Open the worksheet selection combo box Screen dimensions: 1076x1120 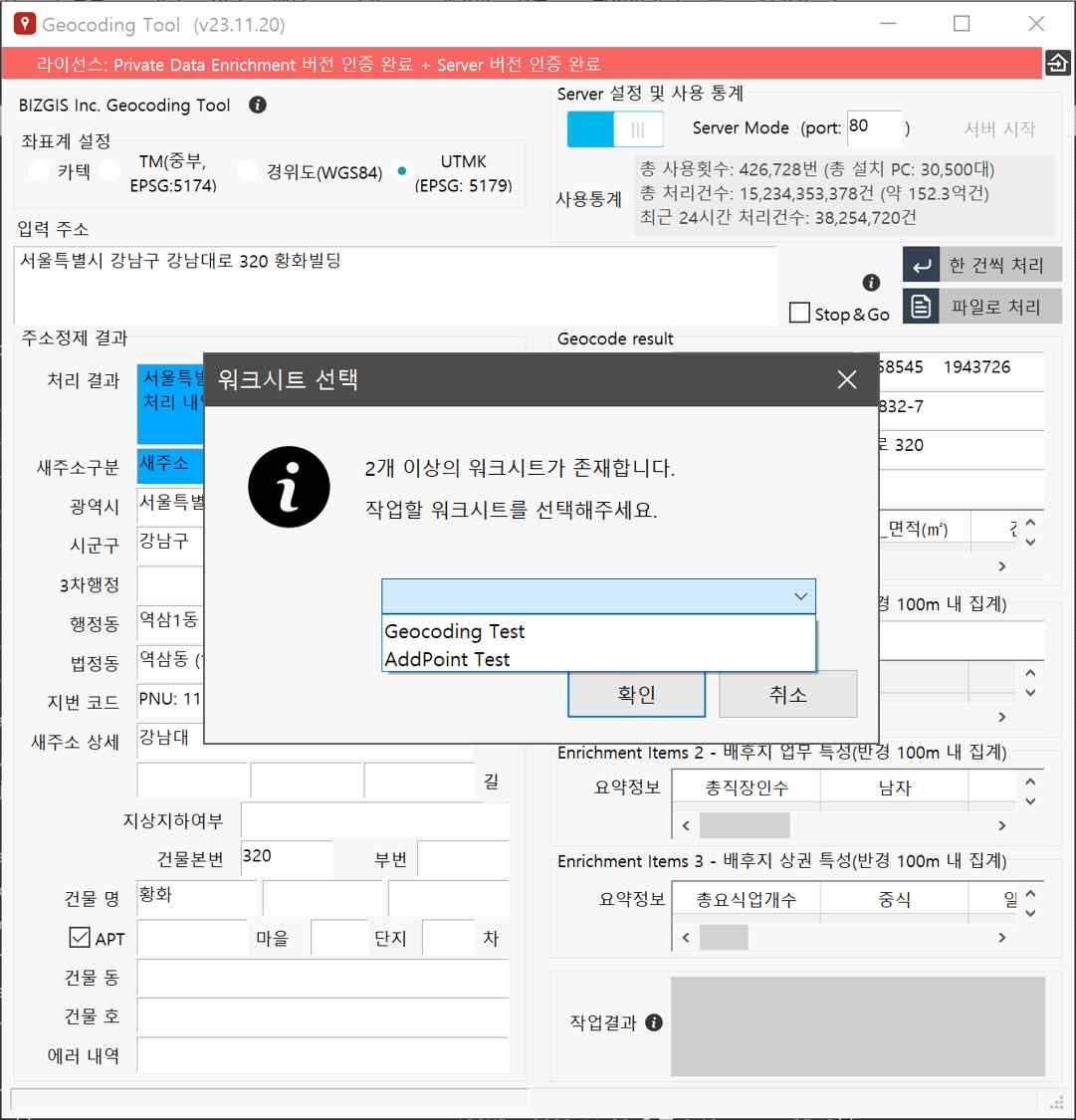coord(598,596)
